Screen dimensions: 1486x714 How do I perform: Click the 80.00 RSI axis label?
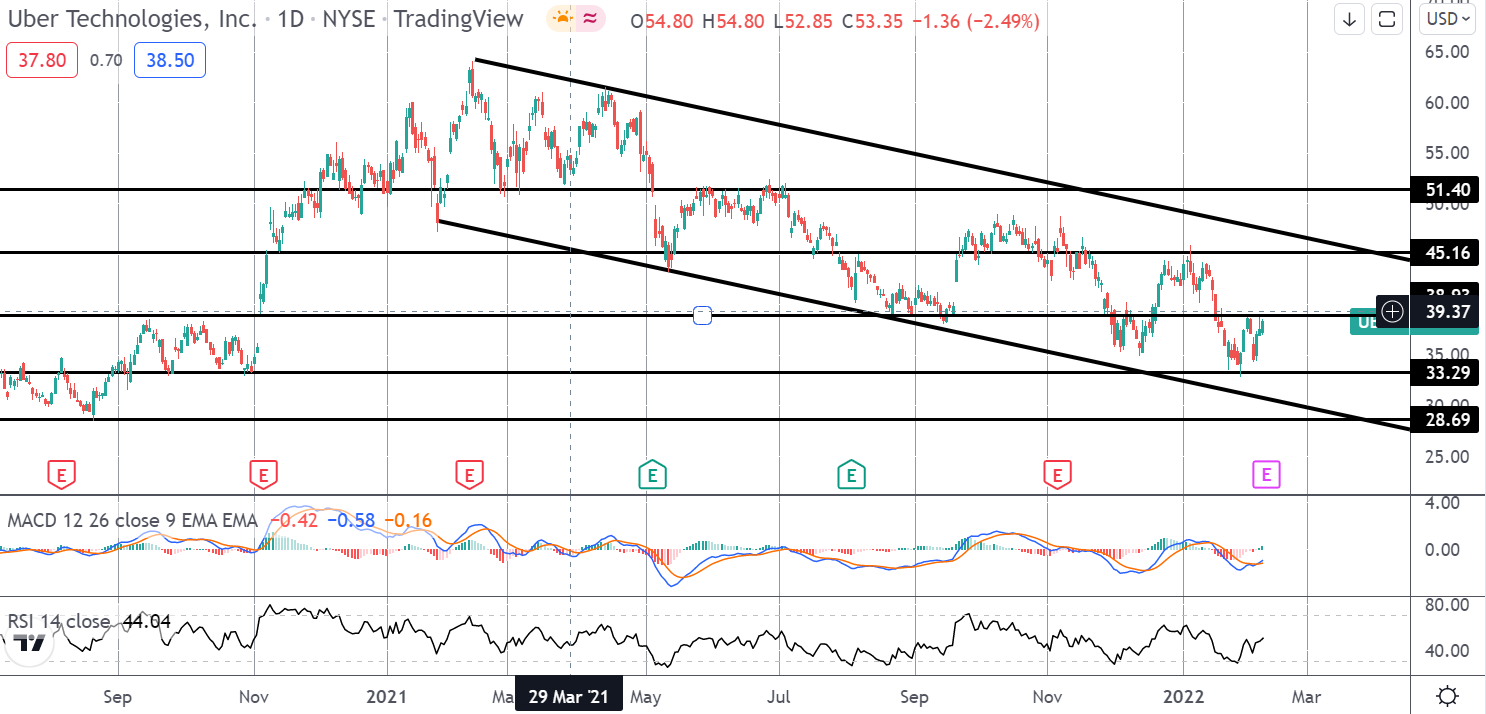tap(1447, 604)
